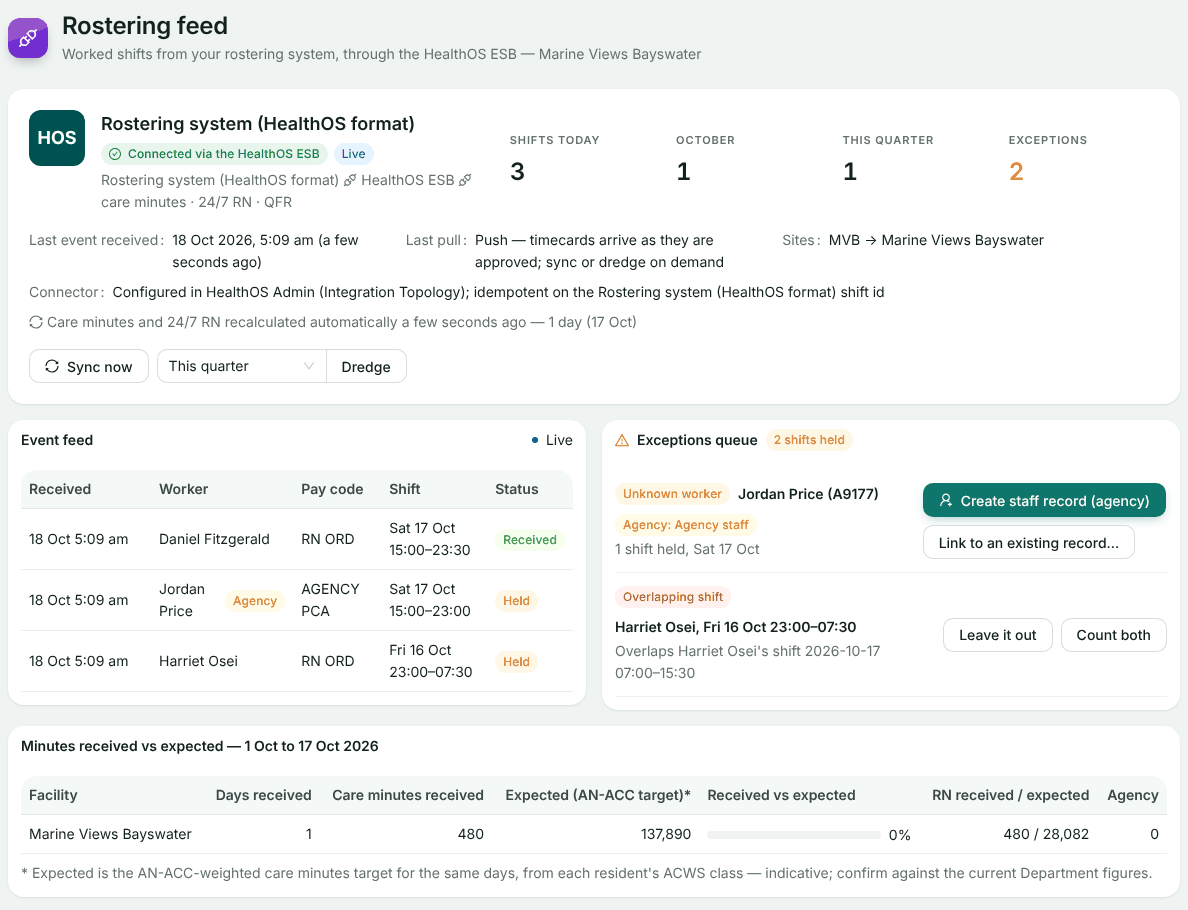Click the warning triangle in Exceptions queue

pos(622,440)
